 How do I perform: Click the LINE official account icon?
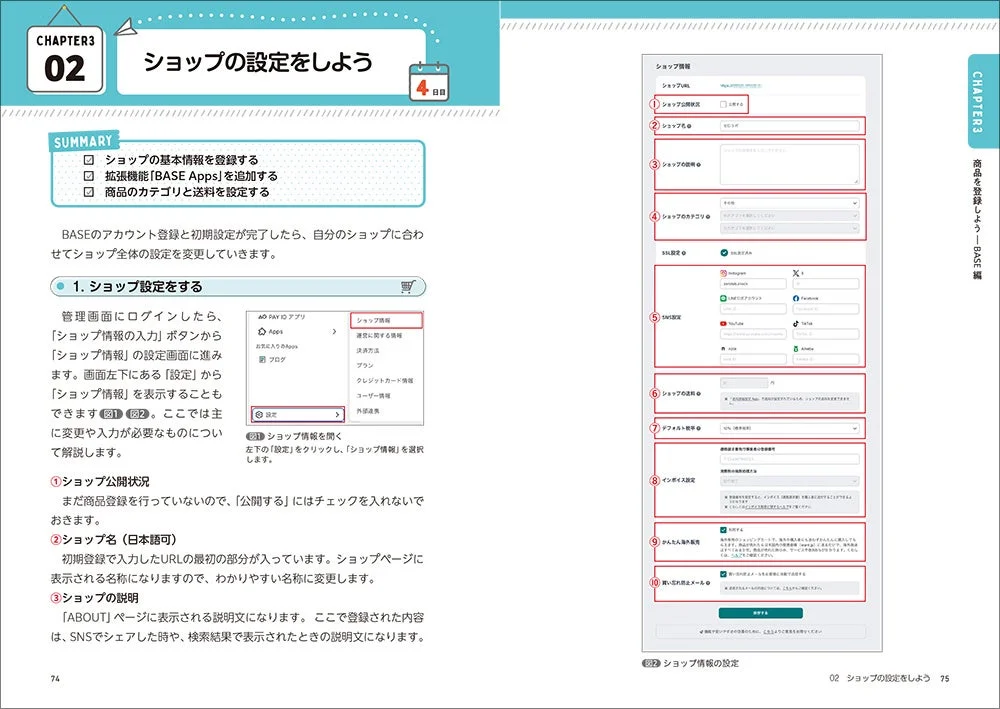coord(723,298)
